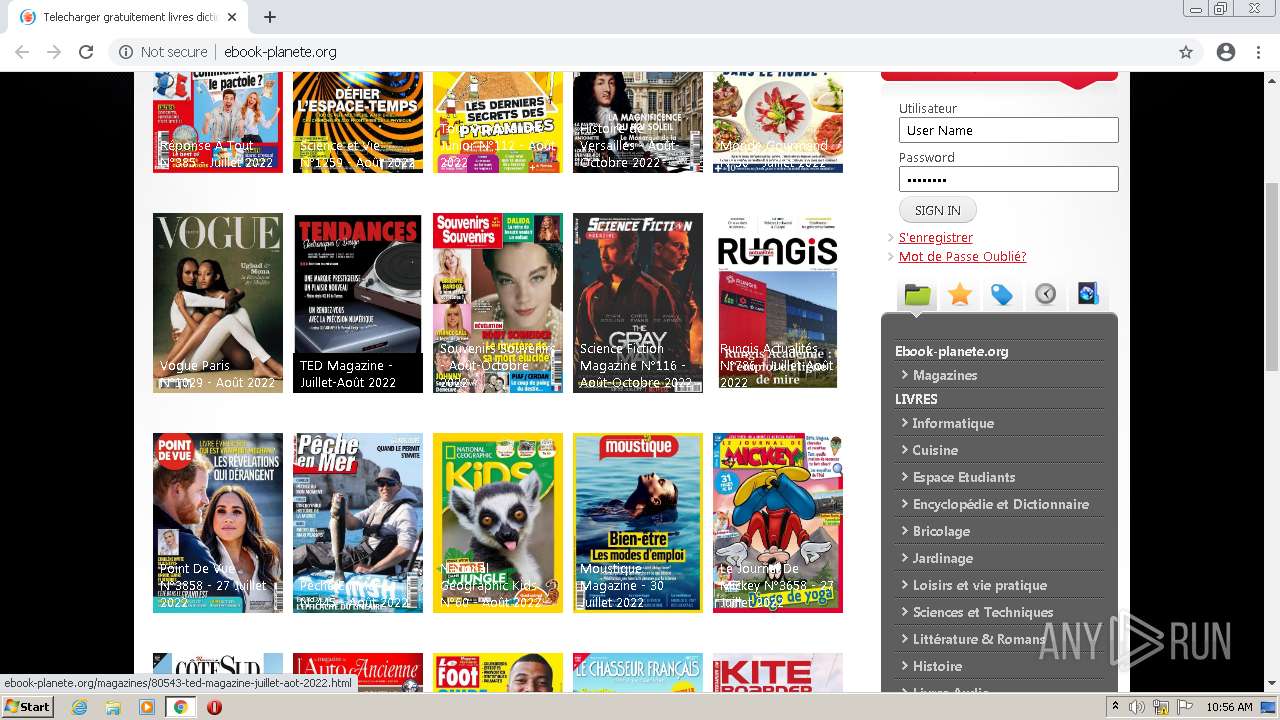Screen dimensions: 1280x720
Task: Open the Monde Gourmand magazine cover
Action: pyautogui.click(x=778, y=122)
